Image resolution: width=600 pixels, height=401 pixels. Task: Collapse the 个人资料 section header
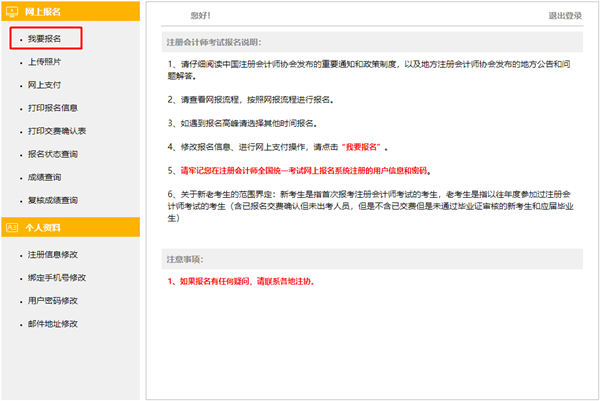(x=70, y=227)
